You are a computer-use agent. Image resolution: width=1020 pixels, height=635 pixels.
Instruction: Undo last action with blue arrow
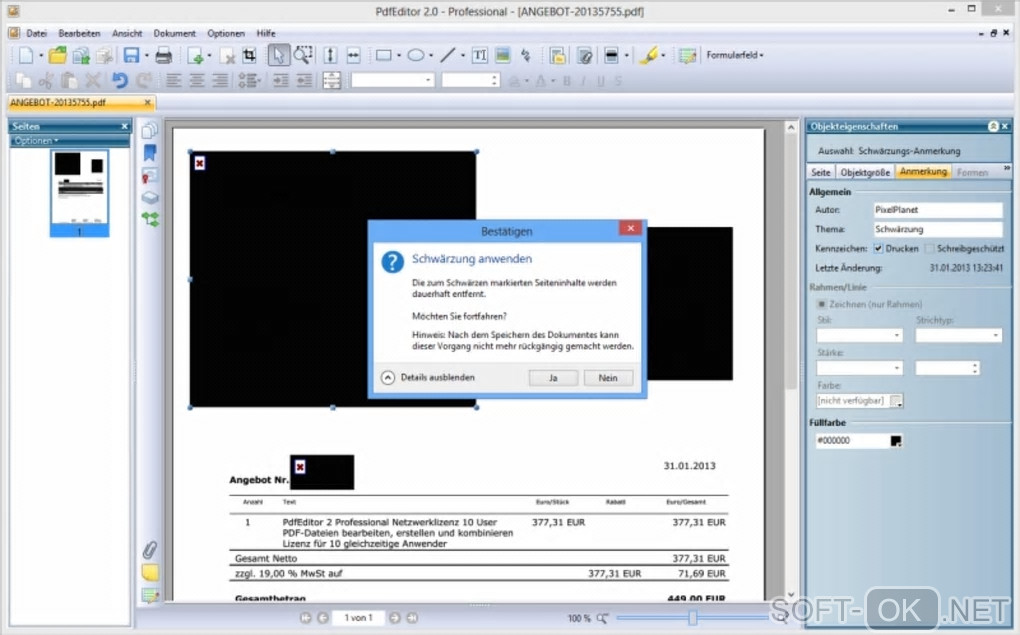[120, 81]
